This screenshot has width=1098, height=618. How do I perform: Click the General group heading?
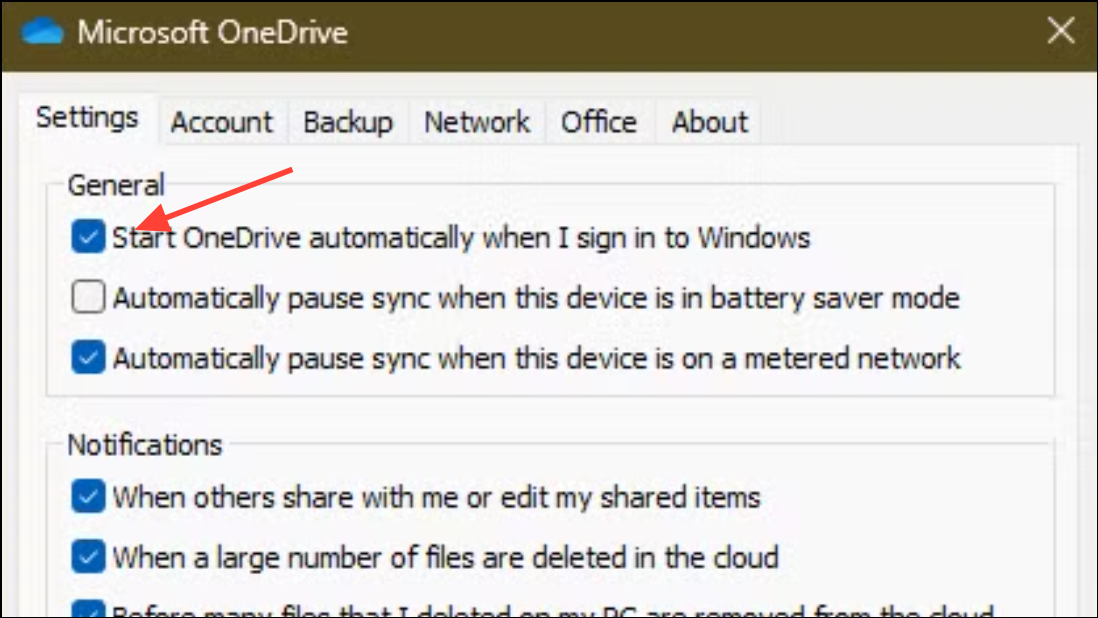pyautogui.click(x=115, y=185)
